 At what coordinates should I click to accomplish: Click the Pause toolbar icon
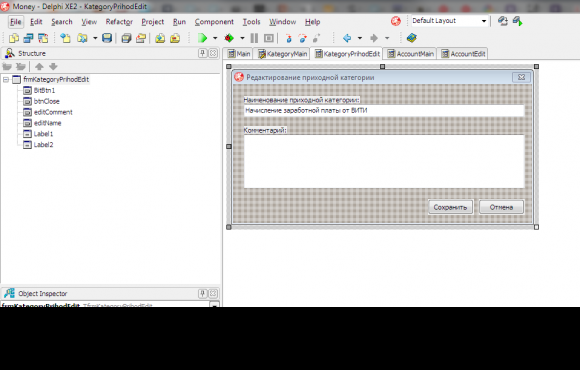[x=254, y=38]
